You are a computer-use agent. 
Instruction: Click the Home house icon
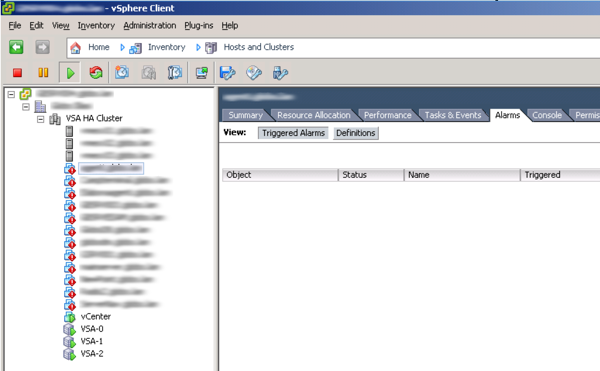click(x=75, y=47)
